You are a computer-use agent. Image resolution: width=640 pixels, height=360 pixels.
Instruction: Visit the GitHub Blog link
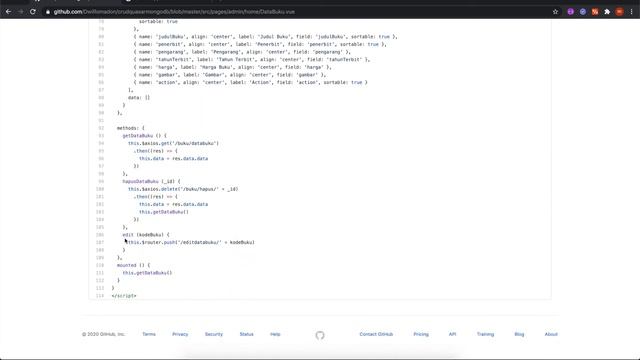pos(519,334)
